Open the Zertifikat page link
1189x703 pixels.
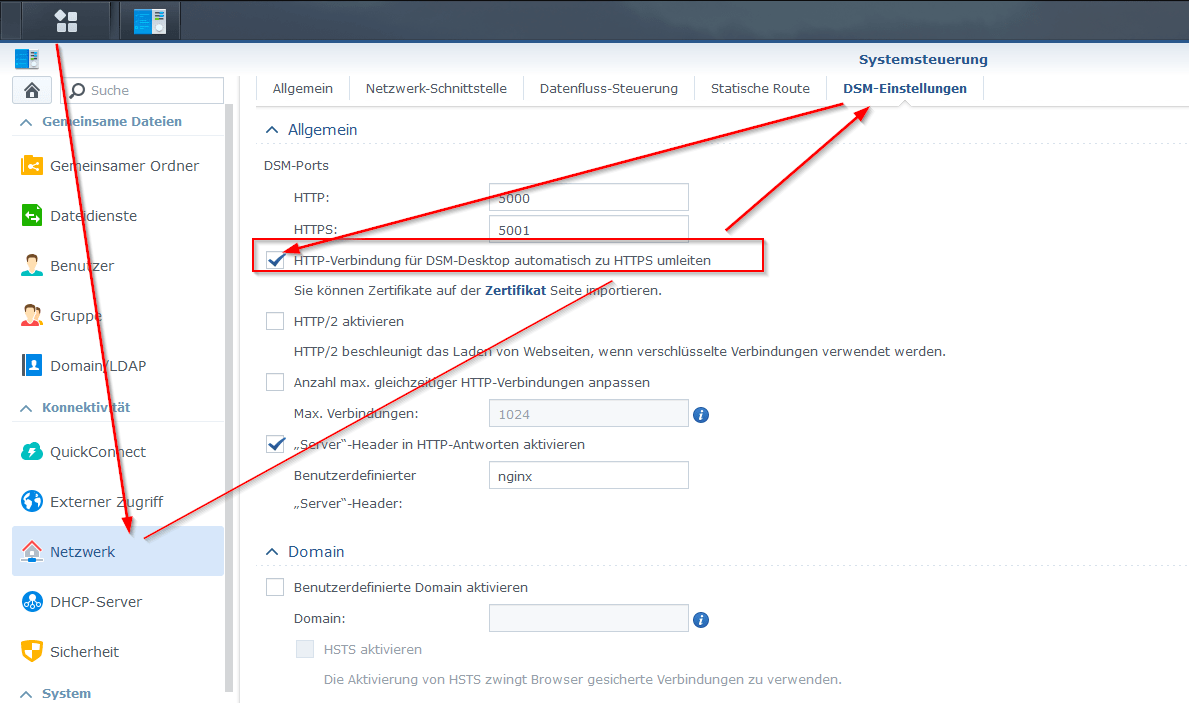coord(516,291)
